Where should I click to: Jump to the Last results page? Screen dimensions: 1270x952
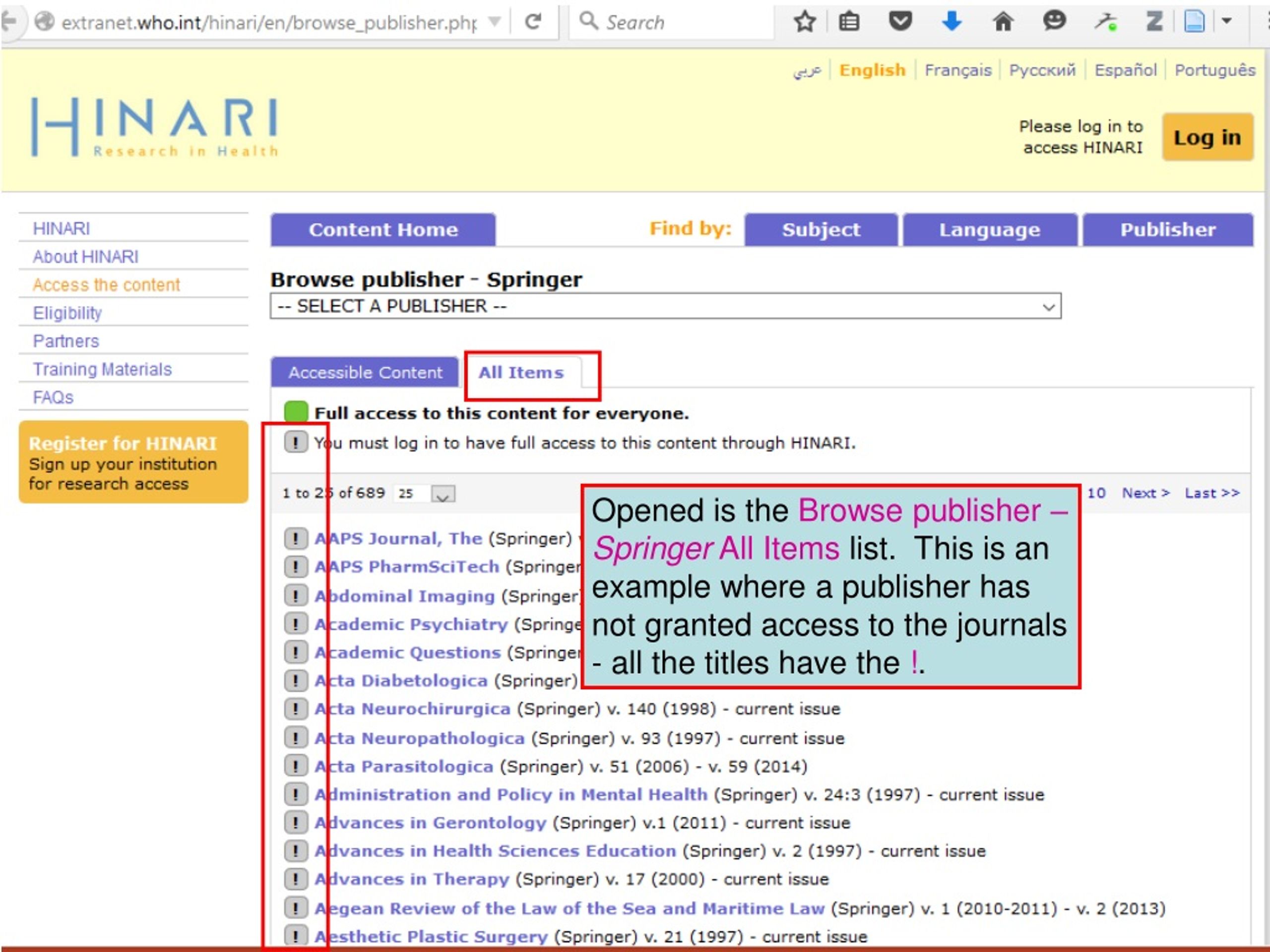[x=1212, y=493]
